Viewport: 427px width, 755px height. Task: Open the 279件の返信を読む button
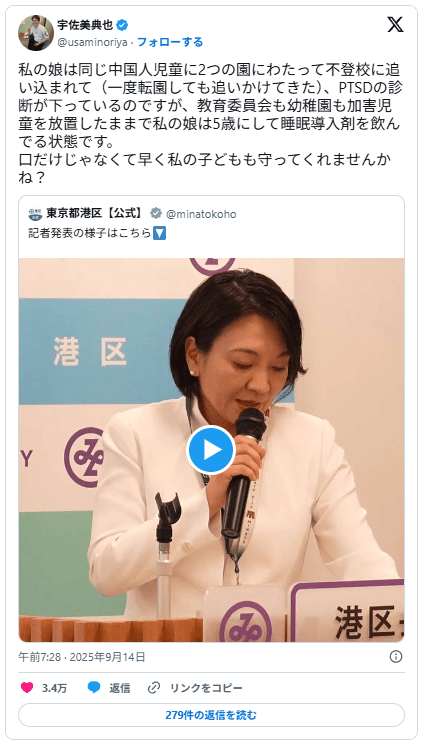coord(211,715)
